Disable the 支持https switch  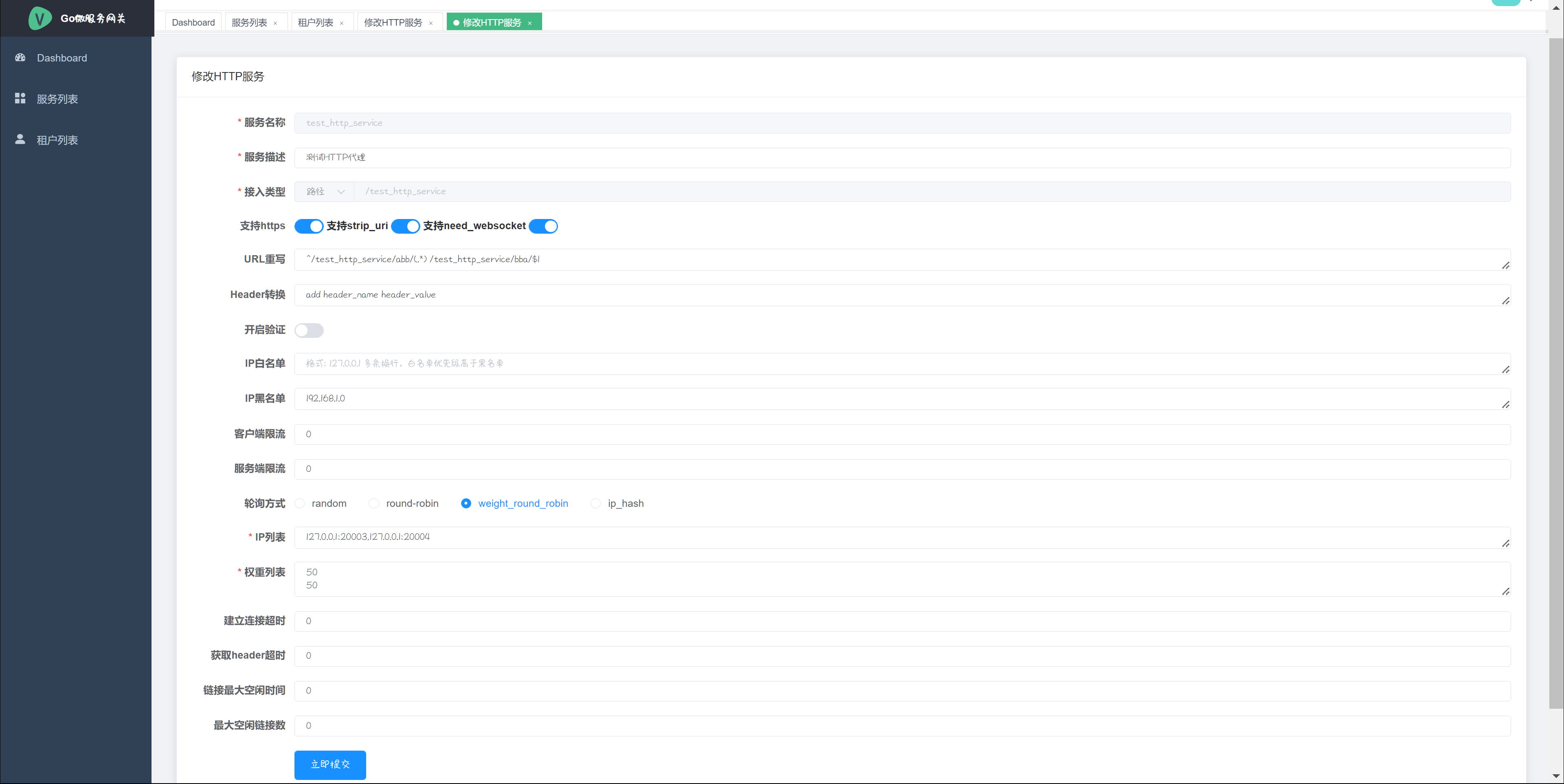(308, 226)
